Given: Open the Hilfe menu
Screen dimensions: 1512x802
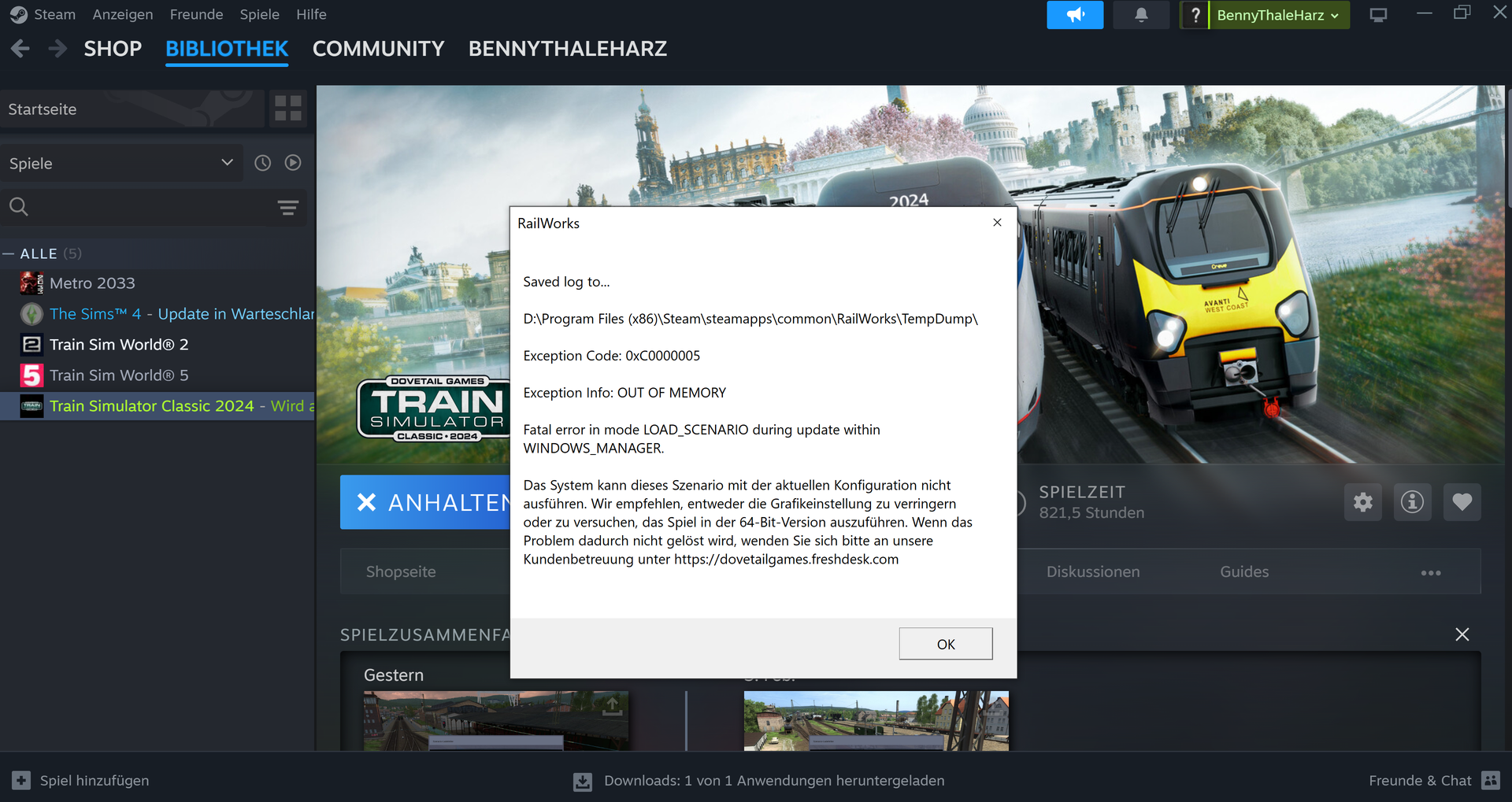Looking at the screenshot, I should (x=311, y=14).
